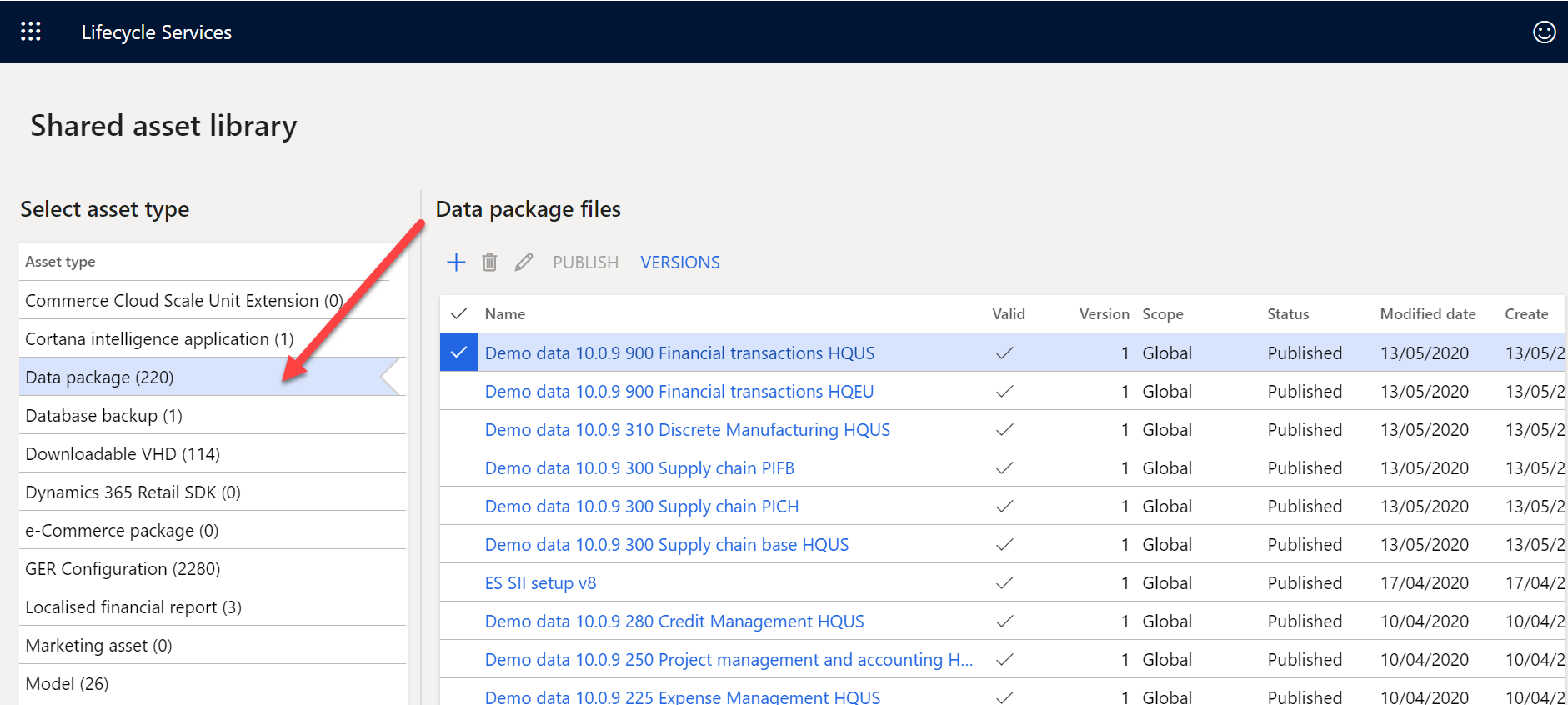
Task: Open Demo data 250 Project management and accounting
Action: click(729, 660)
